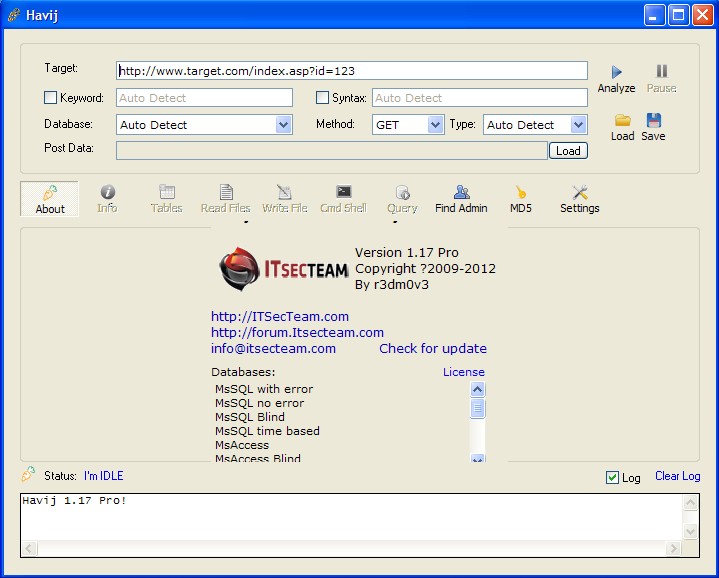Open project with the Load folder icon
Screen dimensions: 719x578
tap(623, 120)
